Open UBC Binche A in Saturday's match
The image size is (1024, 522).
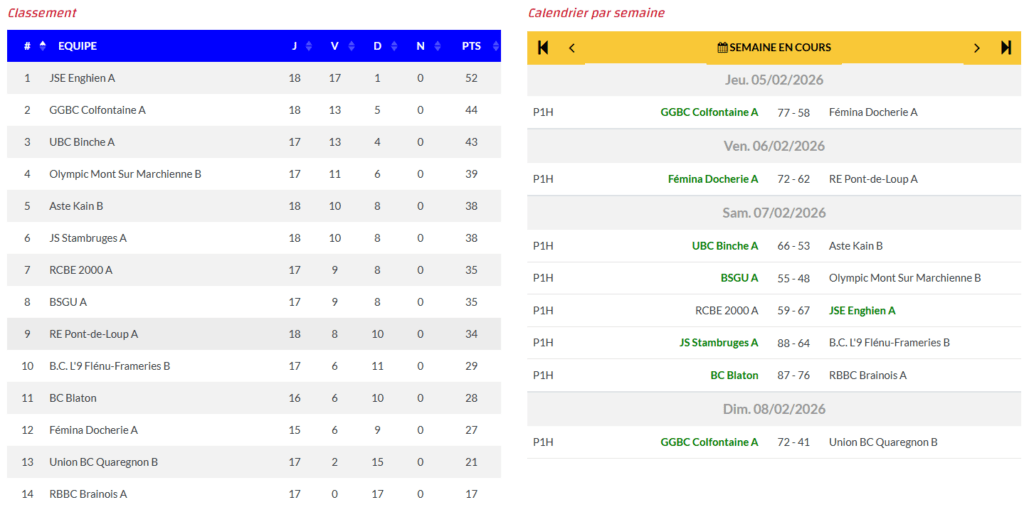click(725, 245)
